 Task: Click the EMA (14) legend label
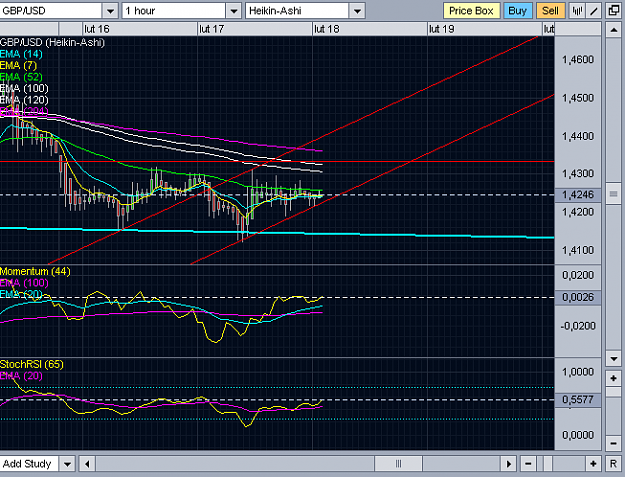(22, 54)
